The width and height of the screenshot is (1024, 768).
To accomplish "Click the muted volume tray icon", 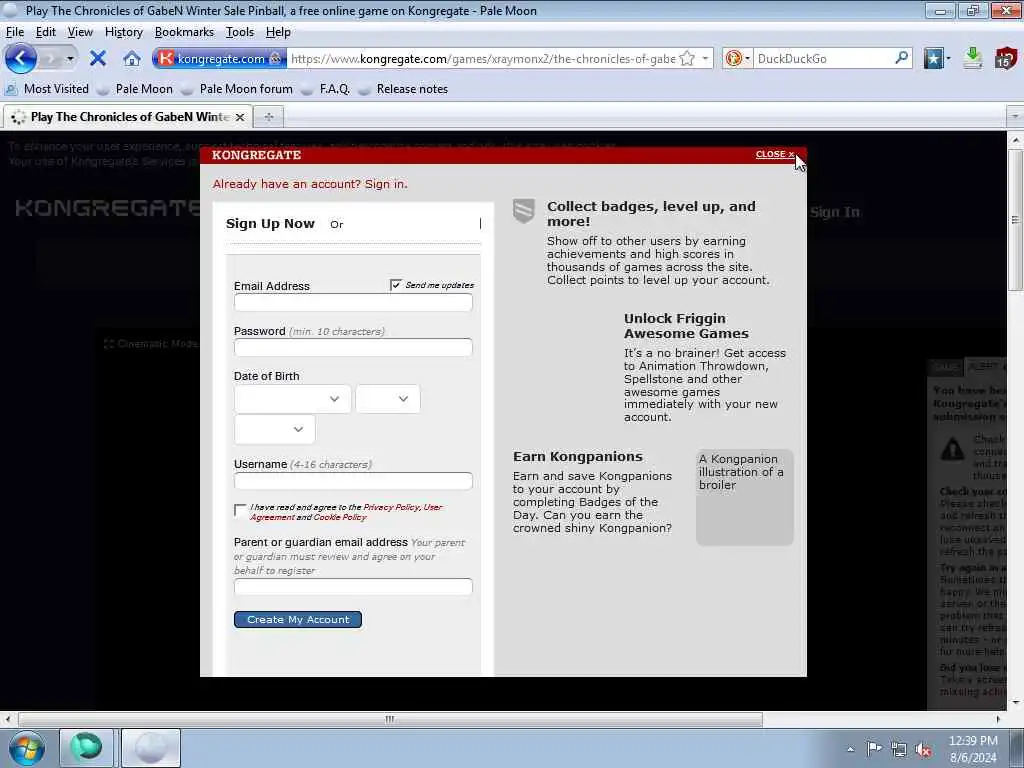I will click(923, 750).
